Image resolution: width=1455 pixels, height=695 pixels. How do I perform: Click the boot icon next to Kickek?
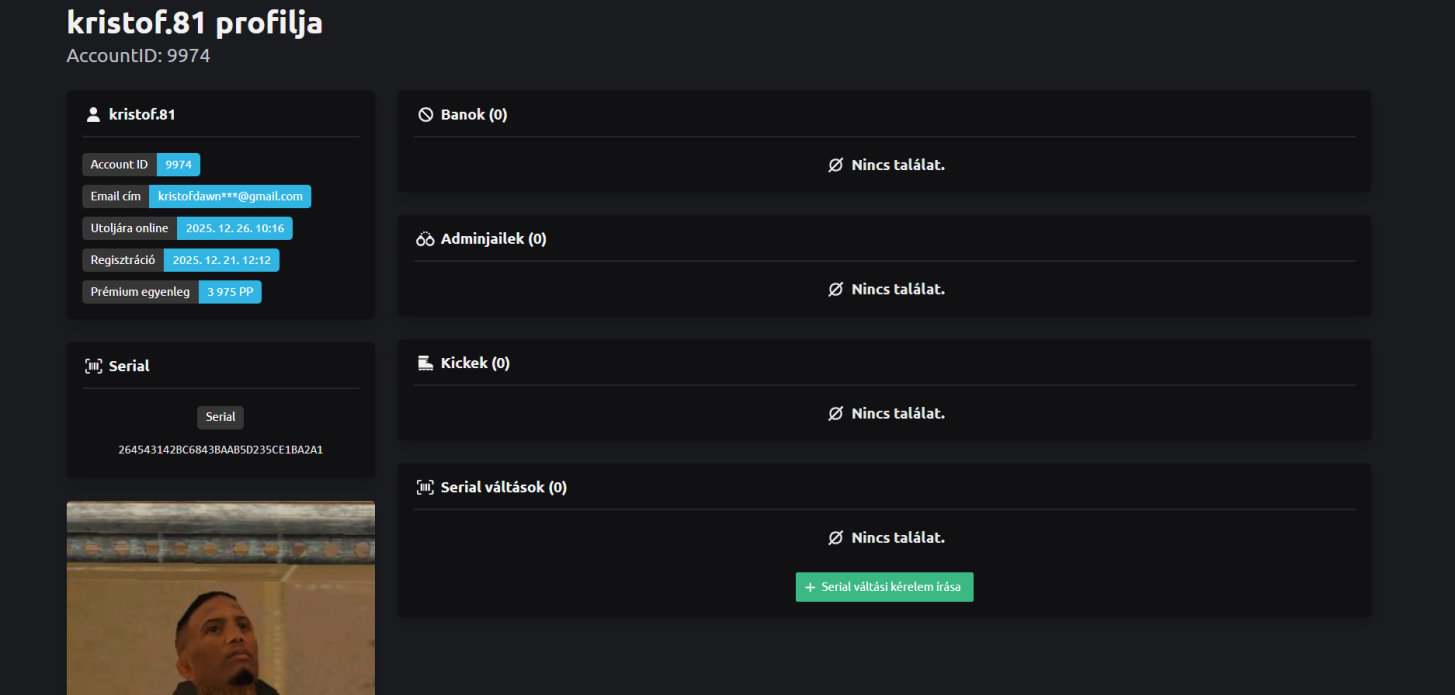point(425,363)
